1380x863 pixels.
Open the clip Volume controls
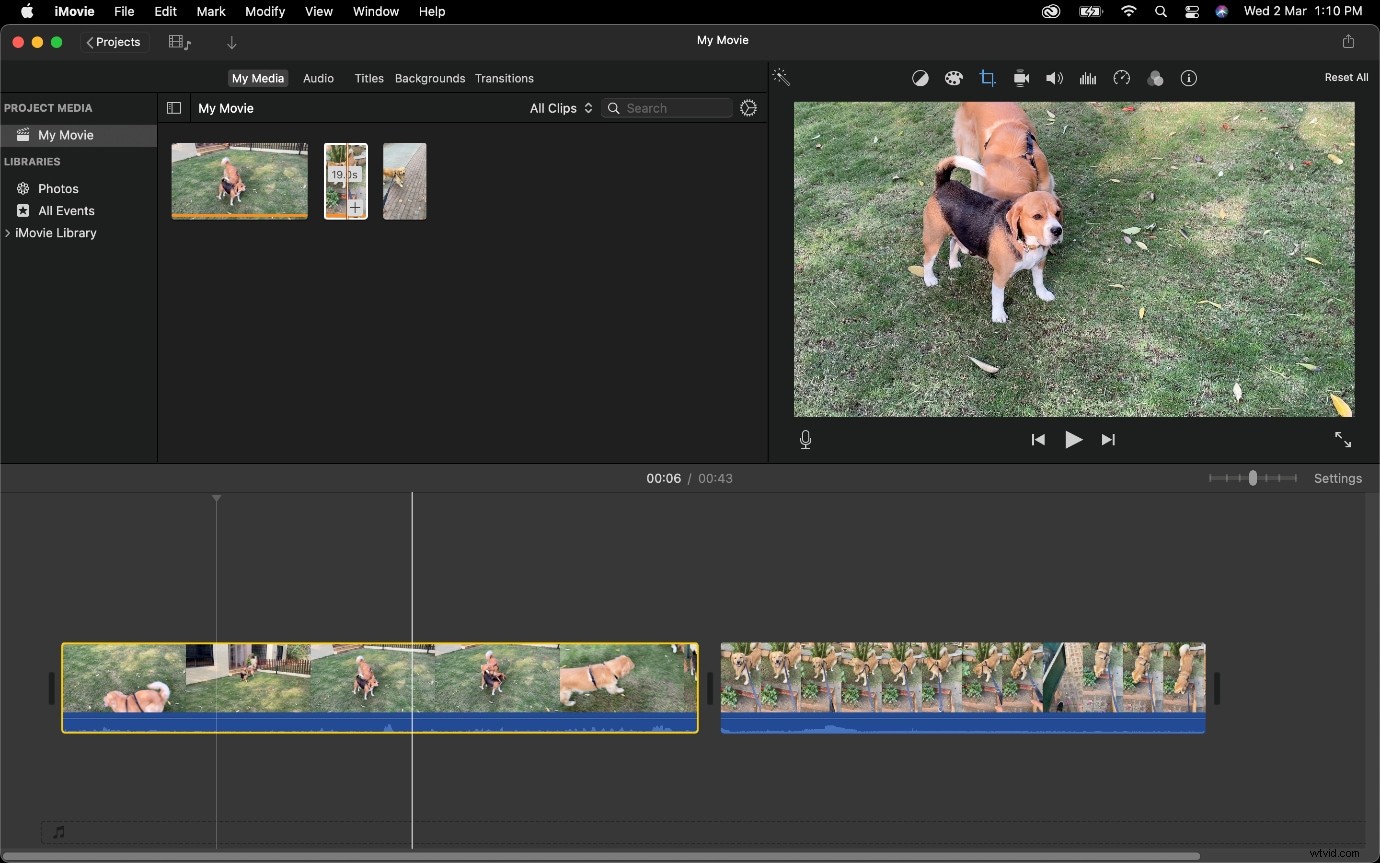click(x=1054, y=78)
